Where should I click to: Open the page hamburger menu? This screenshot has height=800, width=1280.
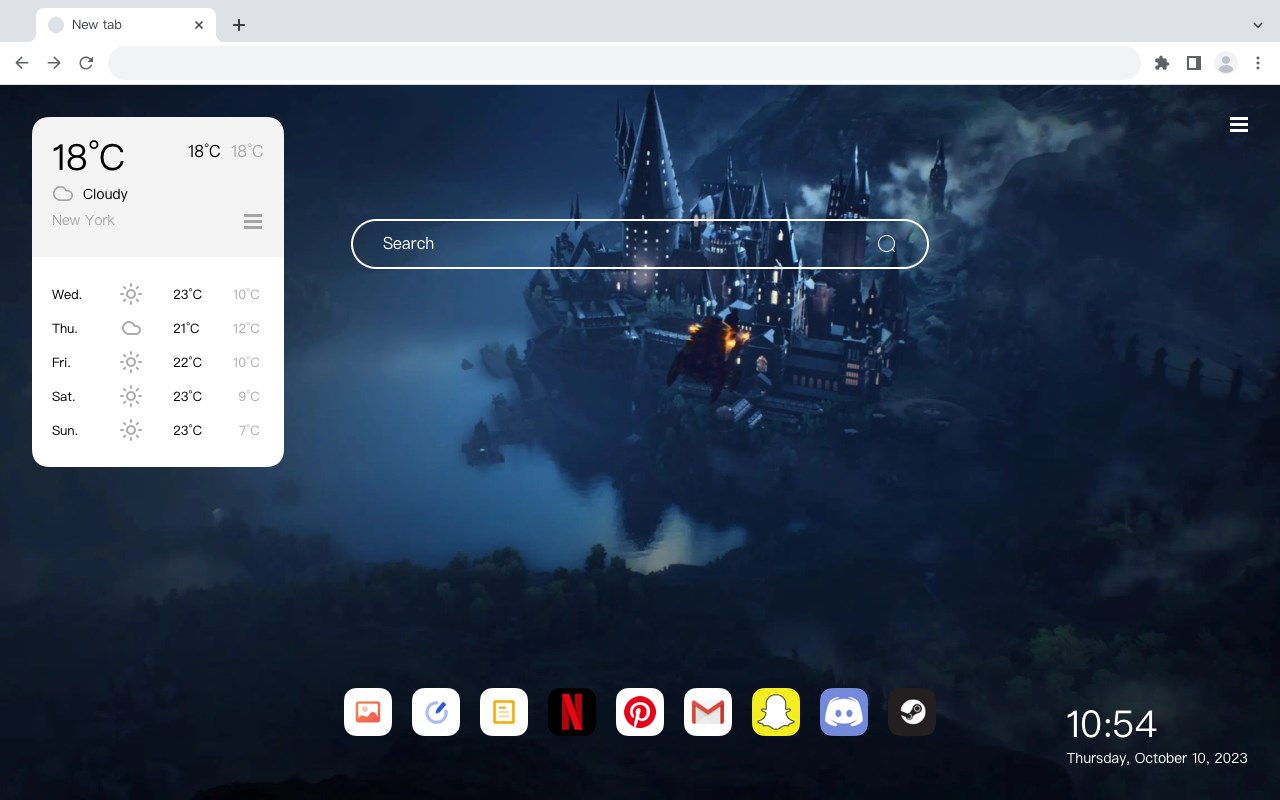pyautogui.click(x=1239, y=125)
